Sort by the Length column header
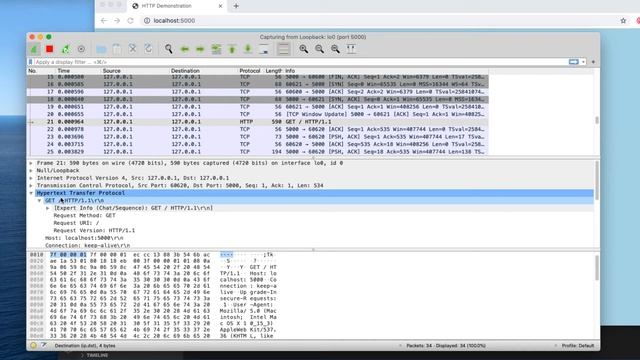The image size is (640, 360). click(273, 71)
